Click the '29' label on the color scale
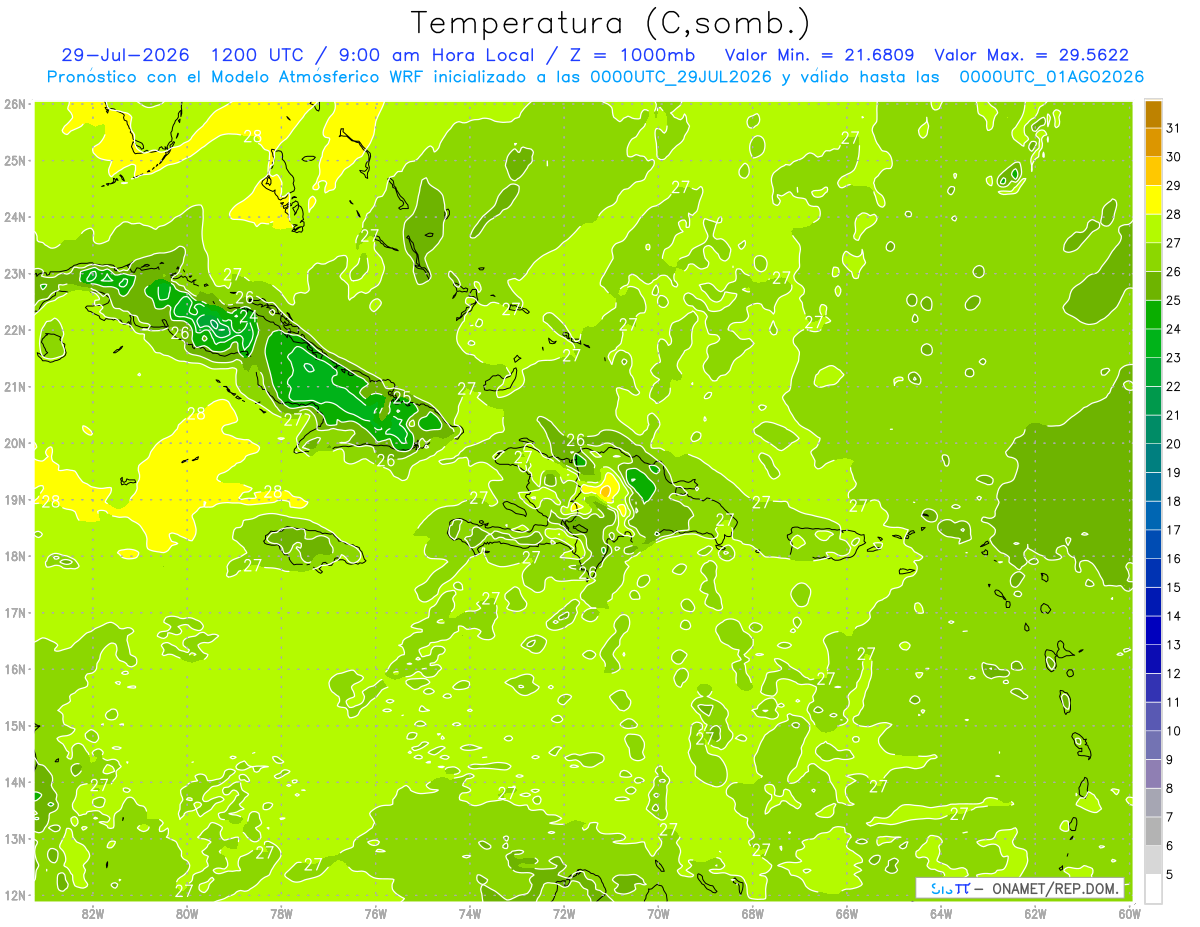1200x927 pixels. pos(1173,185)
